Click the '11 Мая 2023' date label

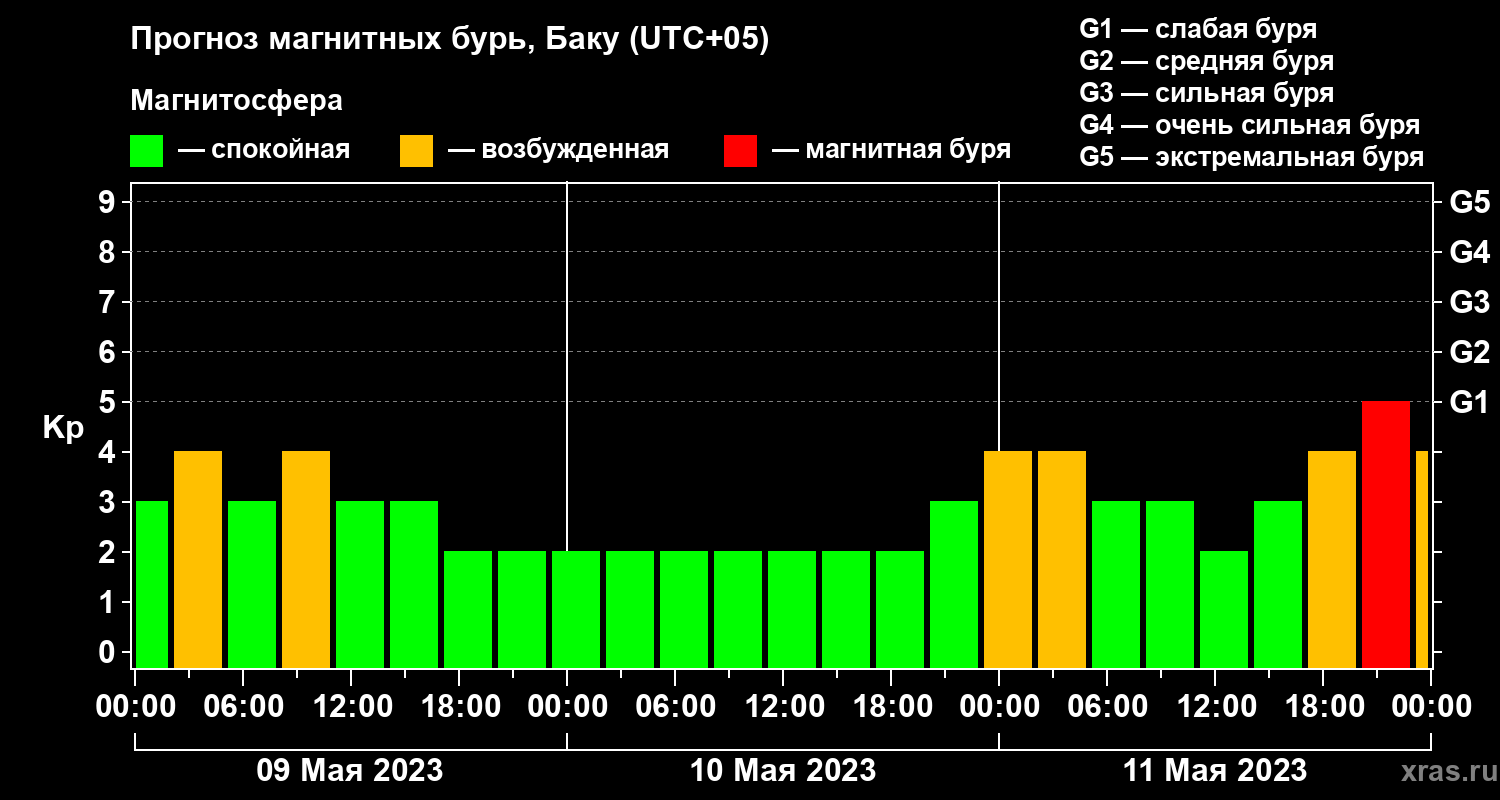(x=1215, y=771)
